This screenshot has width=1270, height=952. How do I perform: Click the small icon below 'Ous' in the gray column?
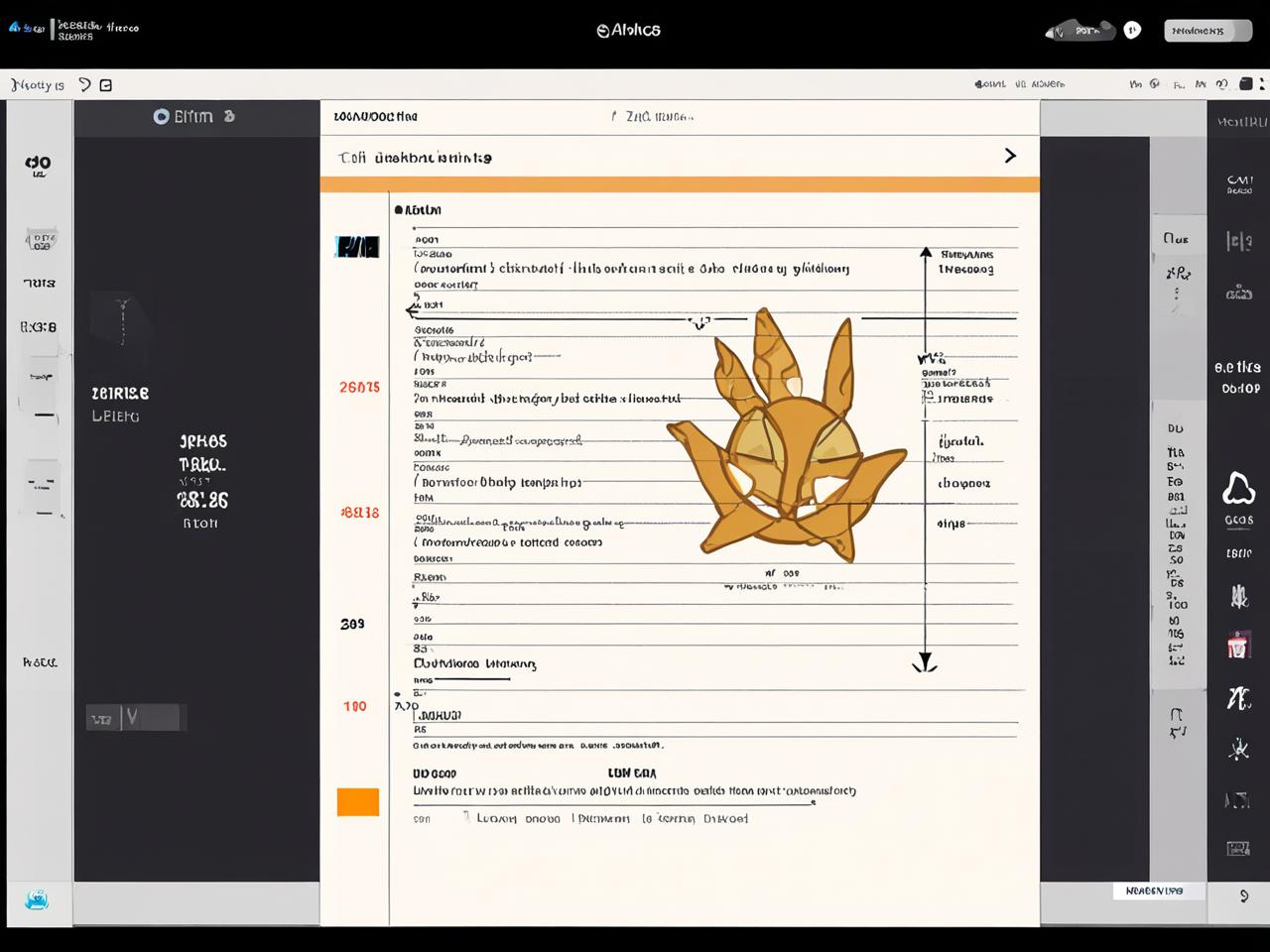coord(1178,274)
